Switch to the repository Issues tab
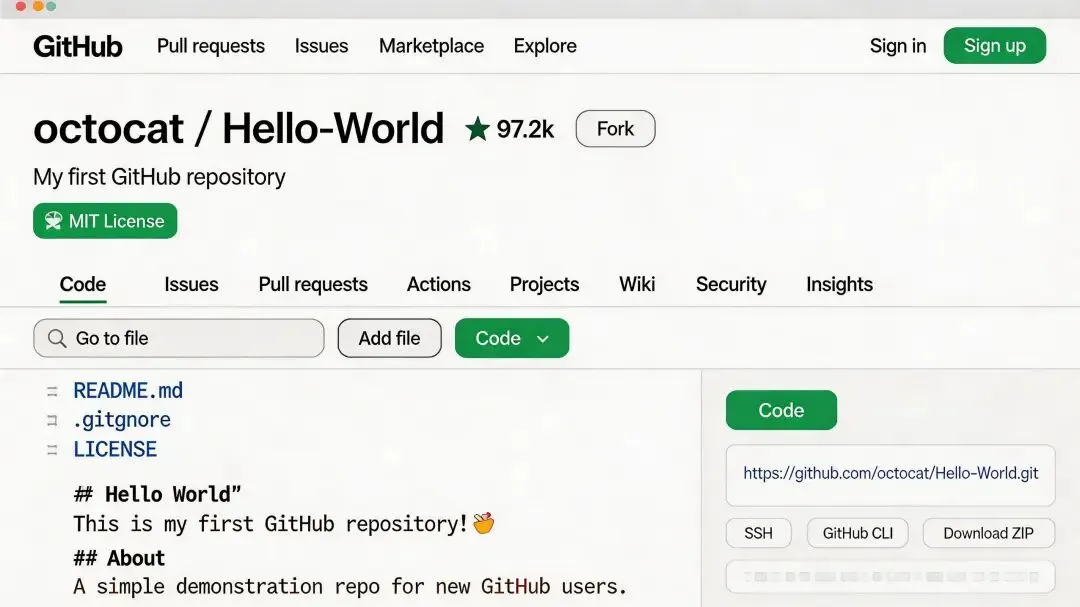1080x607 pixels. pyautogui.click(x=191, y=285)
